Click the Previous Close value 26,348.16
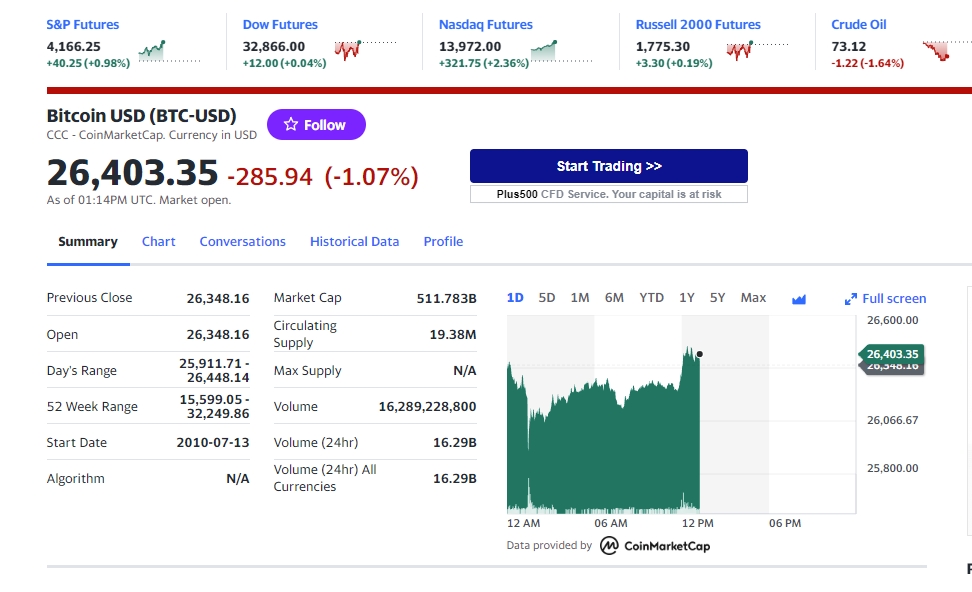The image size is (972, 592). [x=218, y=298]
